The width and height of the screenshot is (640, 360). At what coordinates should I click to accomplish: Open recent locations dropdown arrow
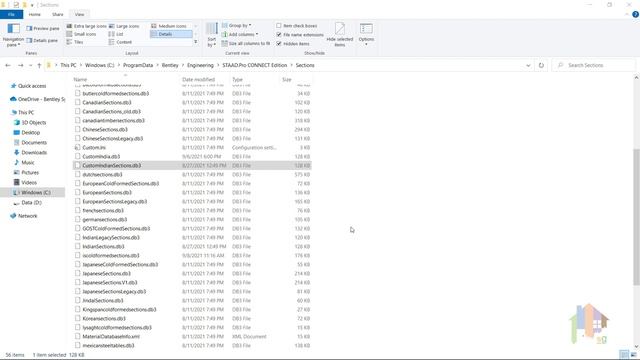(30, 65)
